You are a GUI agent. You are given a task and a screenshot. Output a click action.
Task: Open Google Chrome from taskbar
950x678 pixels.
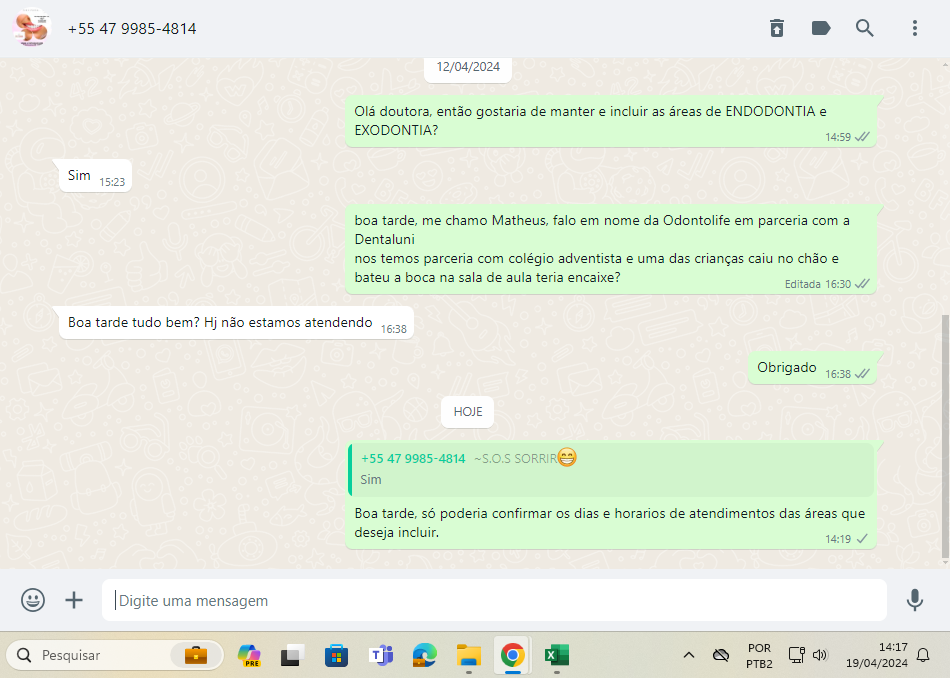(512, 656)
